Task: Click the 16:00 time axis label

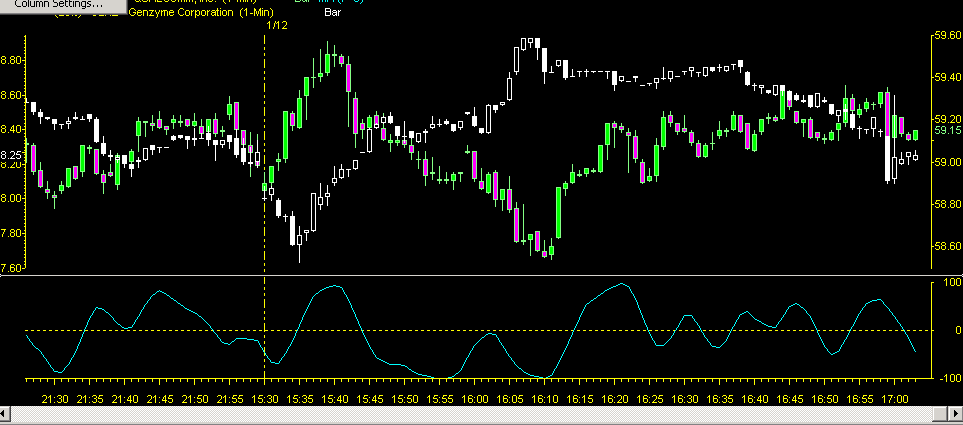Action: click(475, 399)
